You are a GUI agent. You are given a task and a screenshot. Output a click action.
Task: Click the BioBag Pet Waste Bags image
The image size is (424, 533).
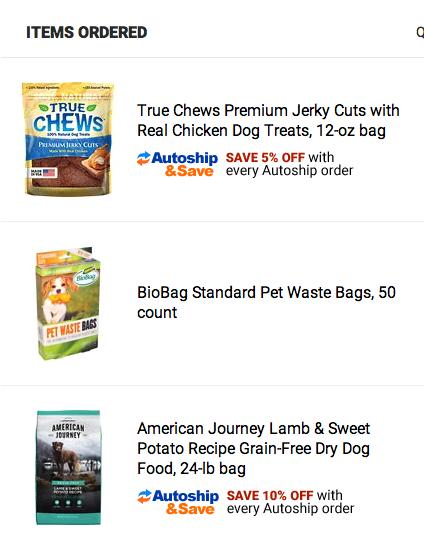(x=68, y=303)
